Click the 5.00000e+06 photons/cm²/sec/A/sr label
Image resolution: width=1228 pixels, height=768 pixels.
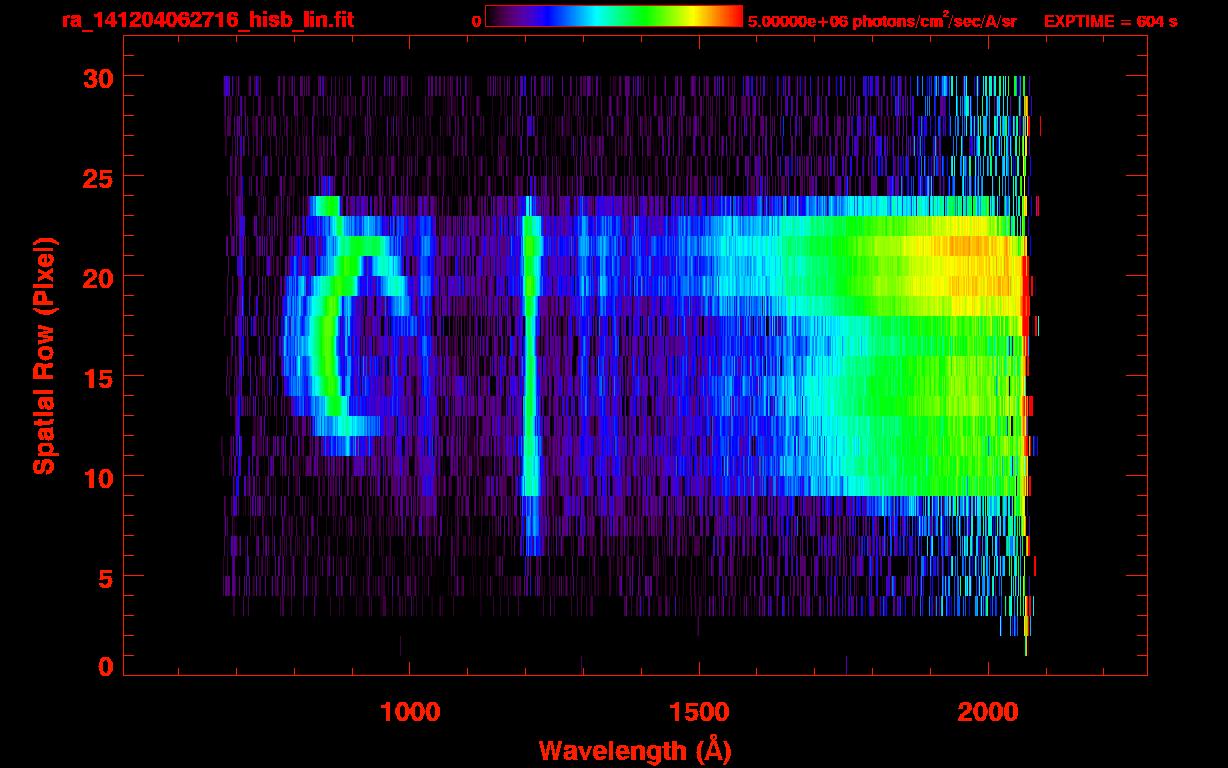(x=882, y=21)
